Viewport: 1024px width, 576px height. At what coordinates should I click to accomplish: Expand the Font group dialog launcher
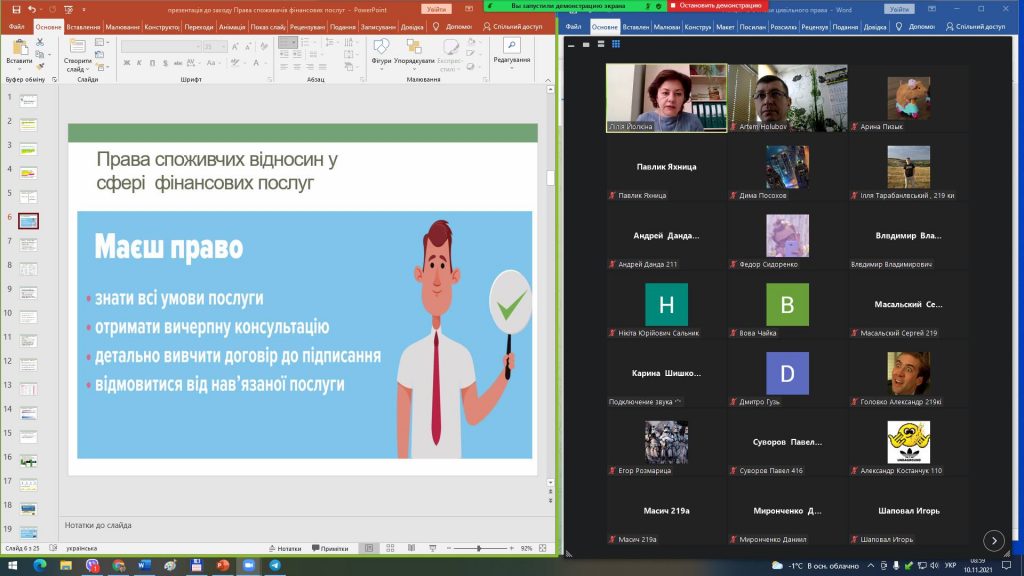270,80
